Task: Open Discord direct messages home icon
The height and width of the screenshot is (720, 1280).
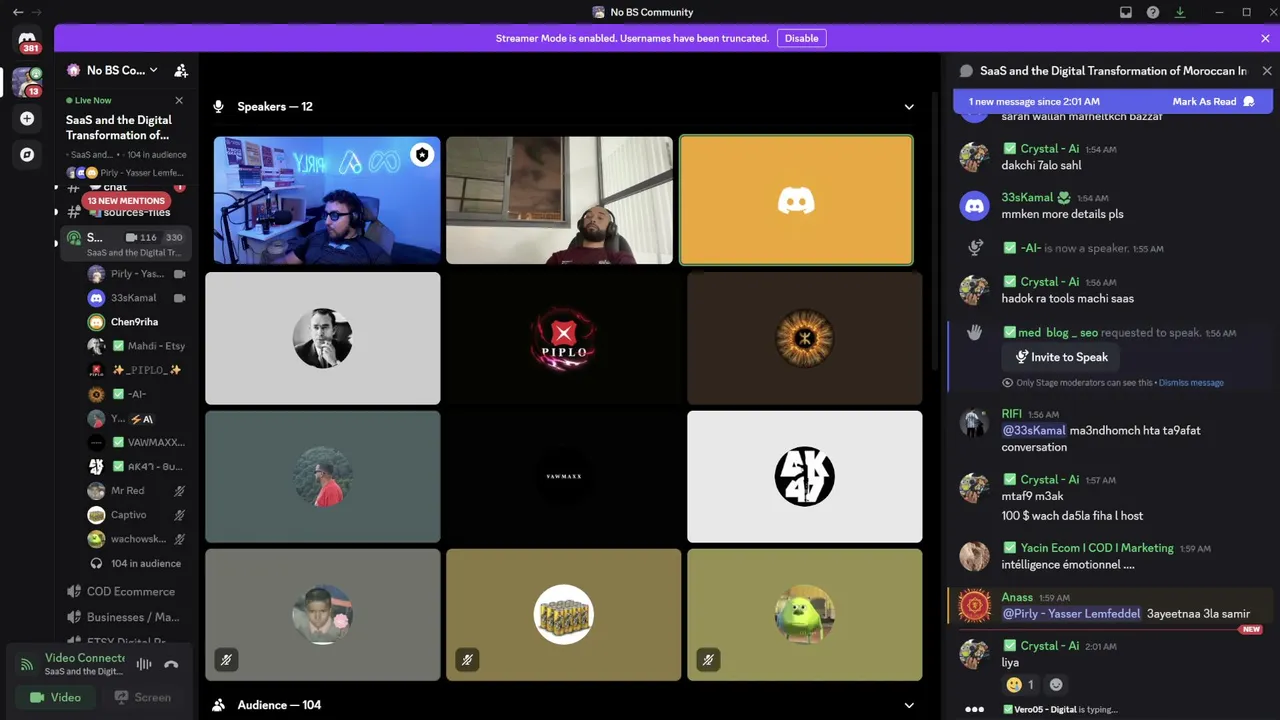Action: pos(27,41)
